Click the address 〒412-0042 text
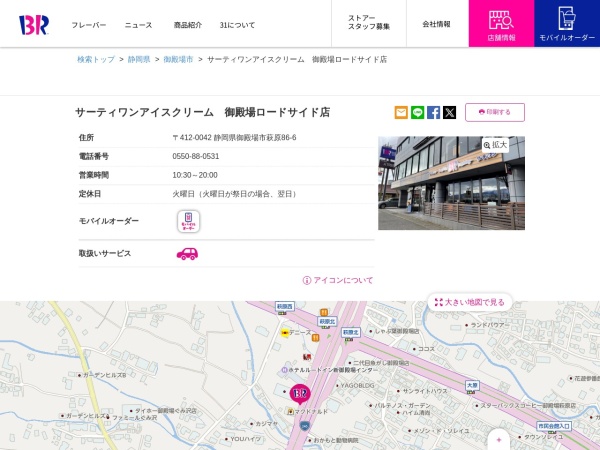This screenshot has height=450, width=600. tap(234, 137)
